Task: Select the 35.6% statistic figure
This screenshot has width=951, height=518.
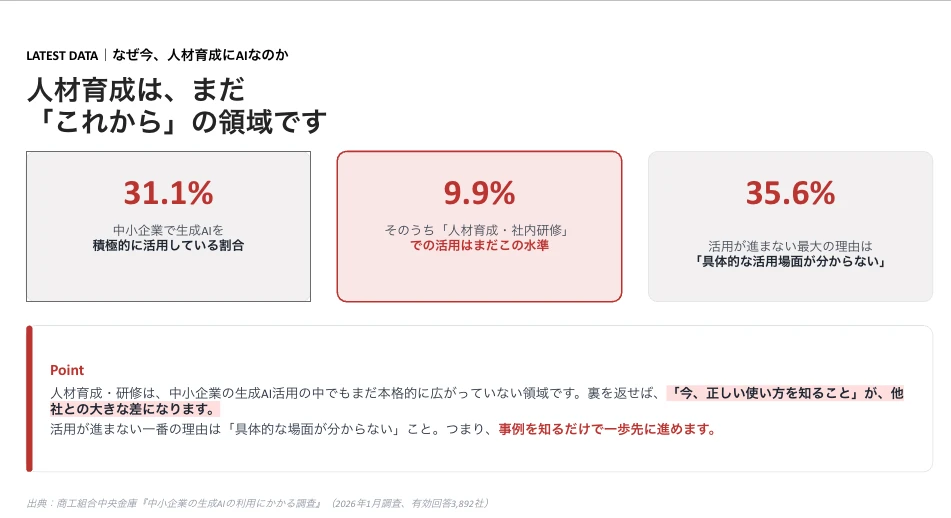Action: [790, 193]
